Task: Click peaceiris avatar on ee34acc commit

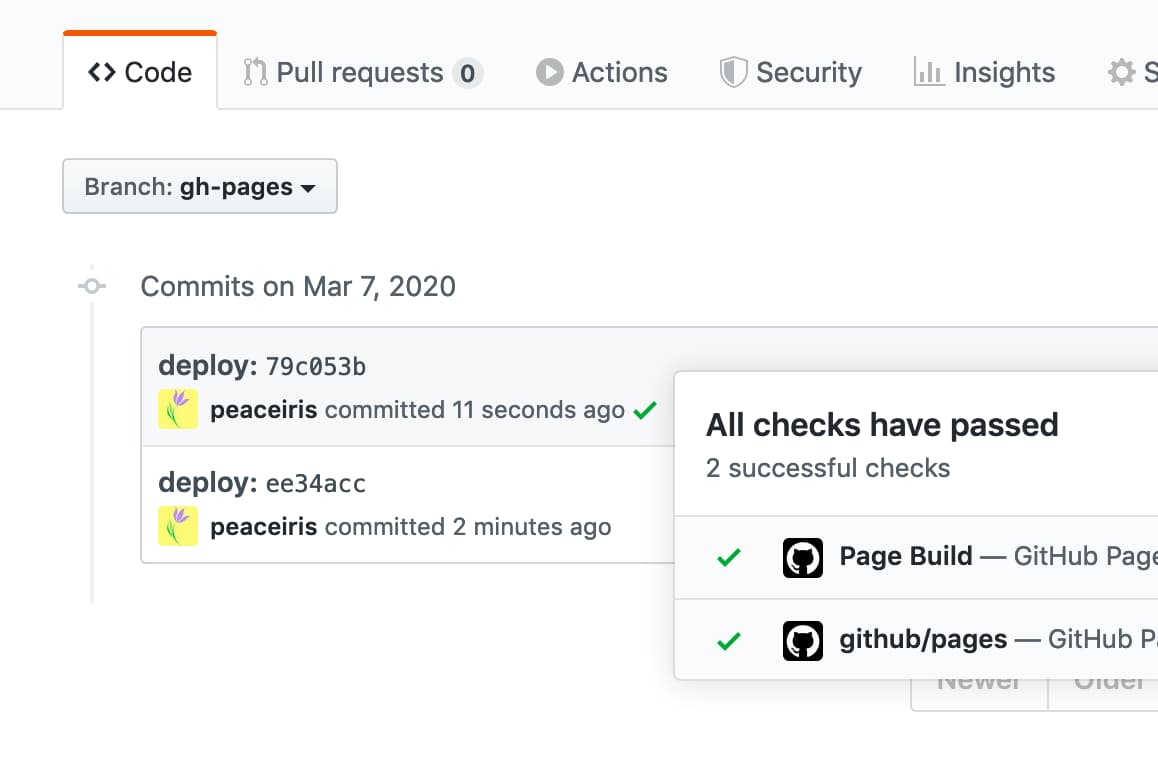Action: click(178, 526)
